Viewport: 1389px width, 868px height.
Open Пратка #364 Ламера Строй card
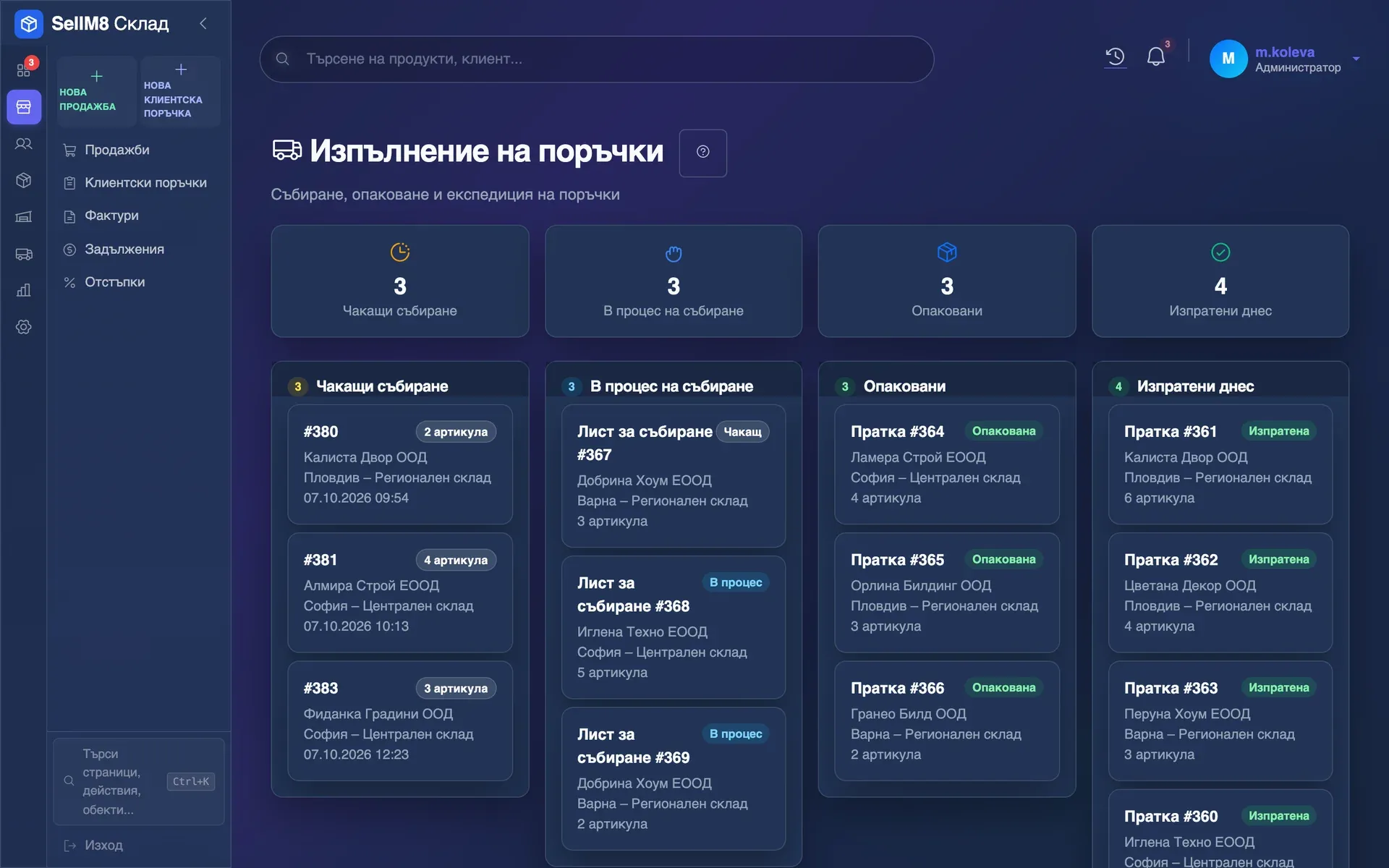coord(947,464)
